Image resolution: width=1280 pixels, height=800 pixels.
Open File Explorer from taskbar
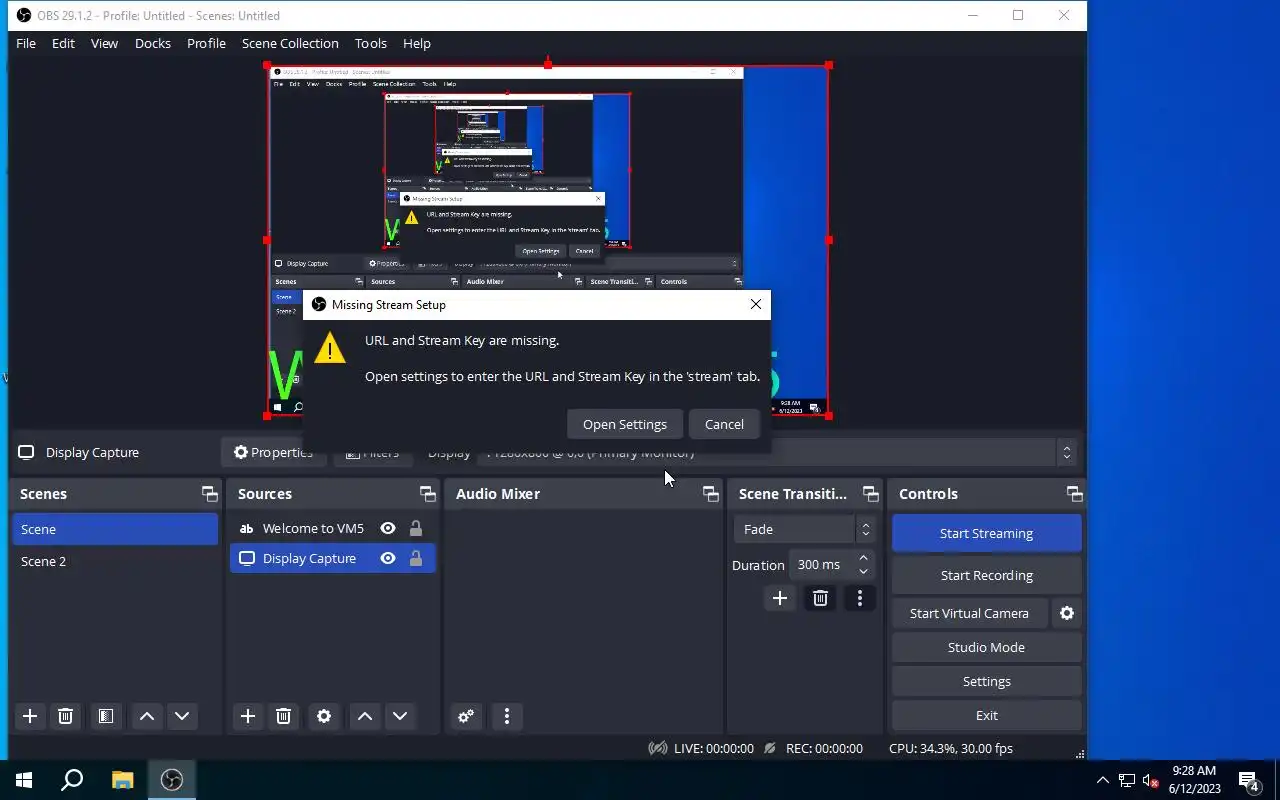(122, 780)
